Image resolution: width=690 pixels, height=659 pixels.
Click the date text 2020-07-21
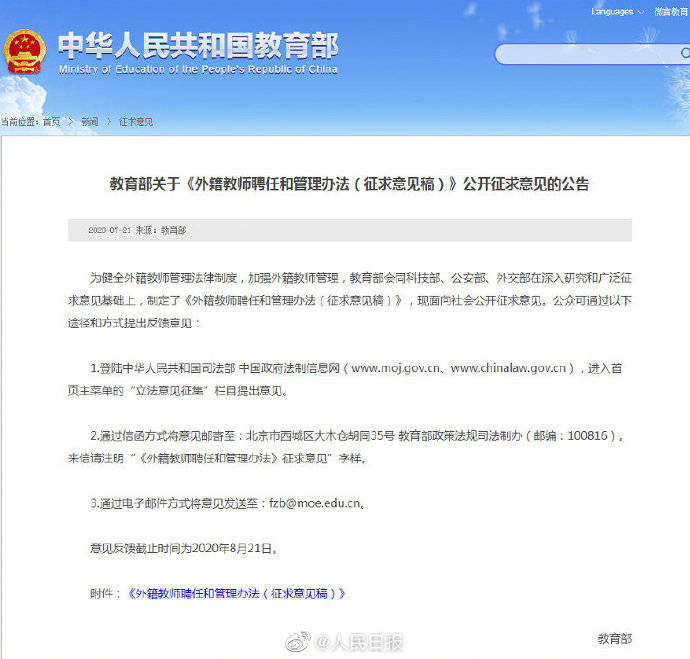point(110,230)
